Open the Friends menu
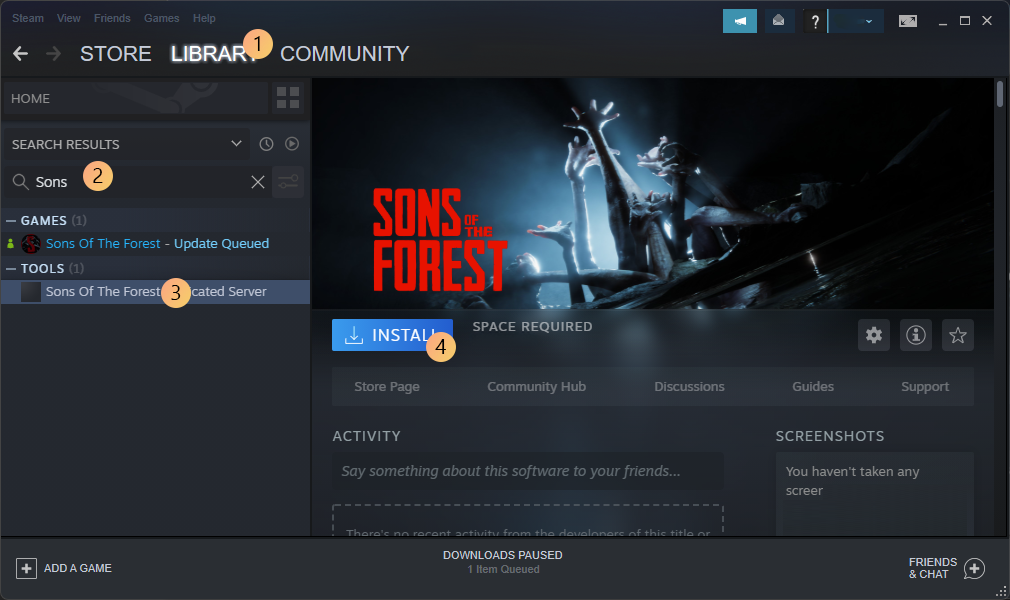The height and width of the screenshot is (600, 1010). [112, 18]
